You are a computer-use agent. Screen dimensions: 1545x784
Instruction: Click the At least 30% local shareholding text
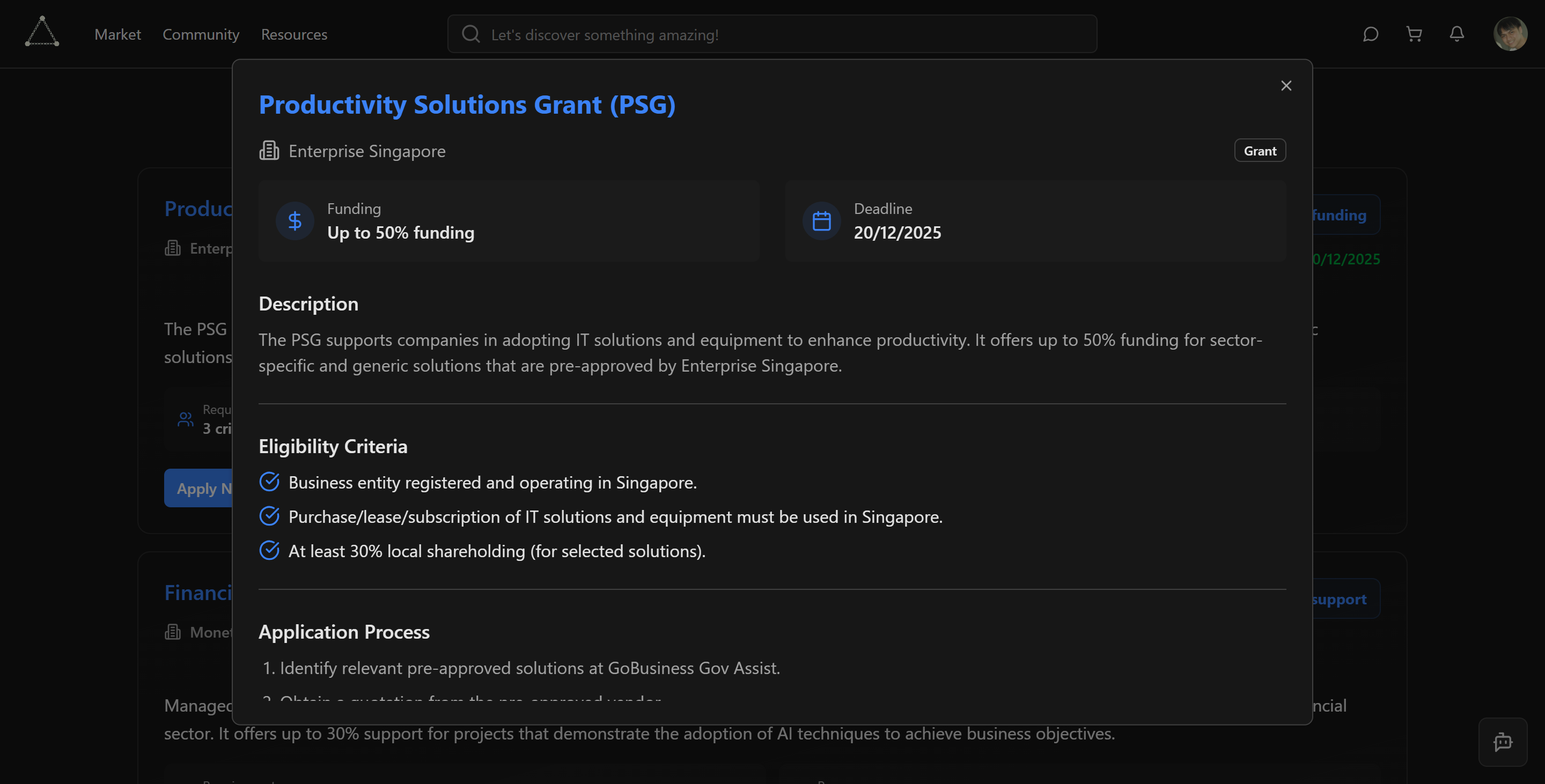click(497, 551)
